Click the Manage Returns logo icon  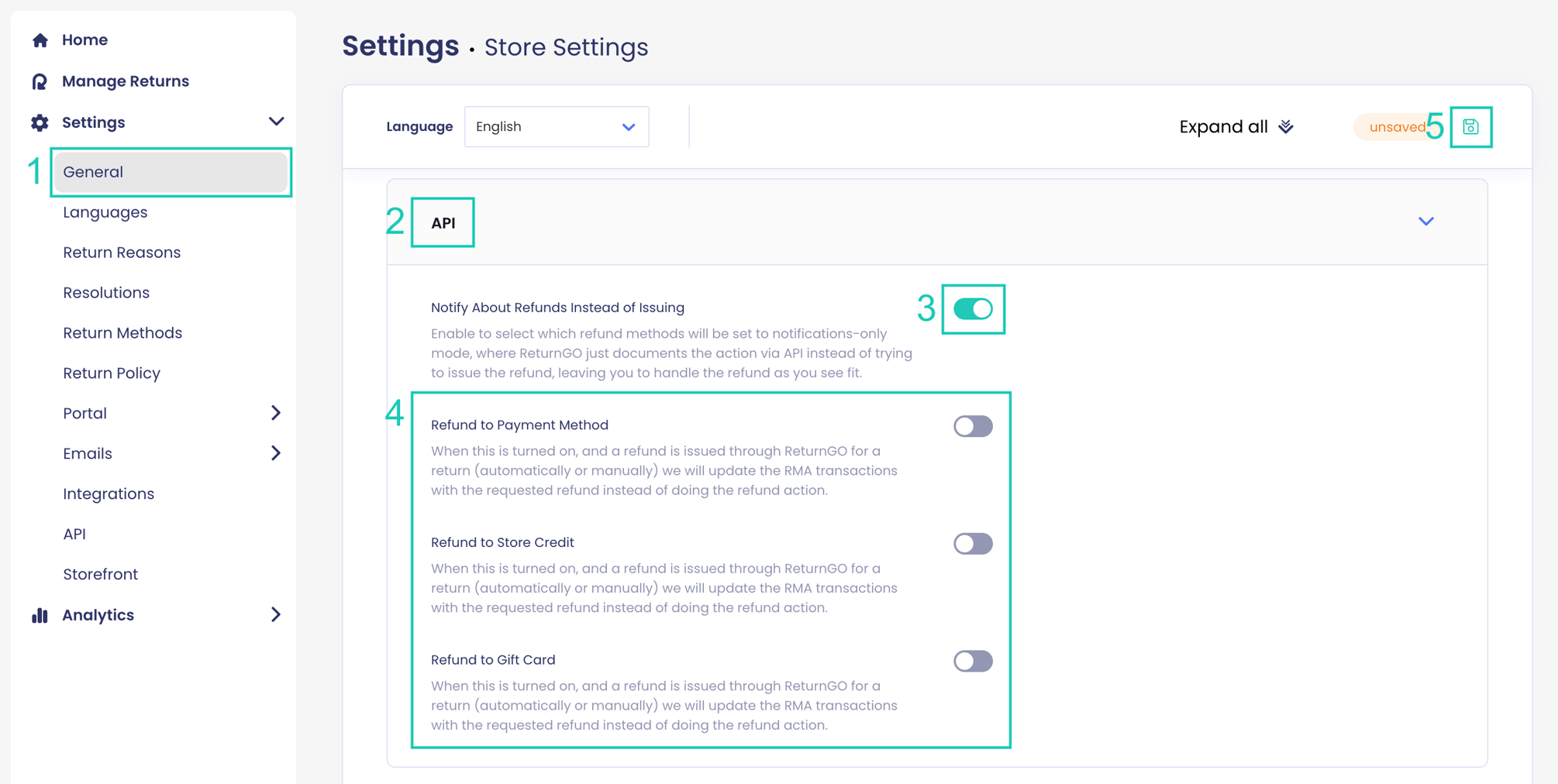coord(40,81)
